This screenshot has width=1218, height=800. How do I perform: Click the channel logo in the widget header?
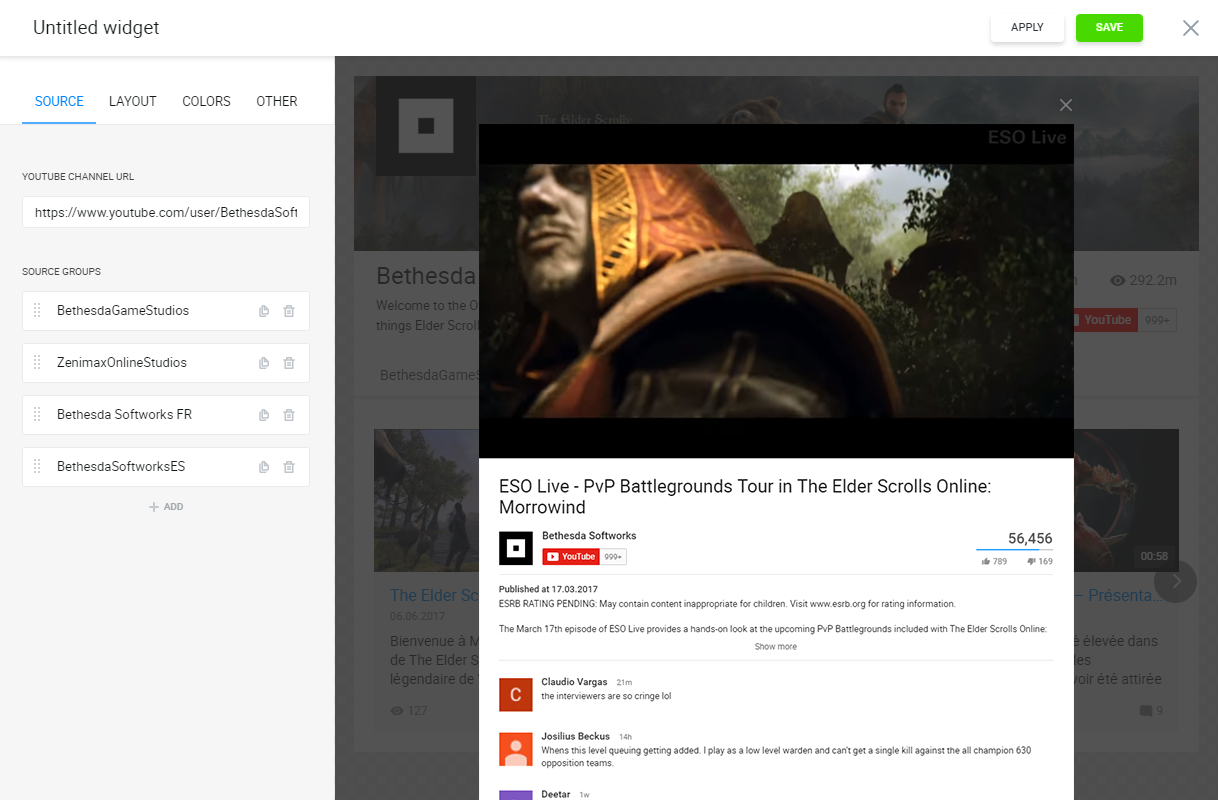pos(426,126)
